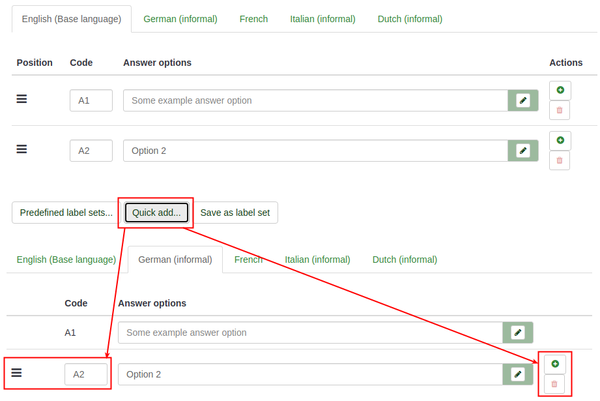Open Predefined label sets dialog

tap(66, 212)
